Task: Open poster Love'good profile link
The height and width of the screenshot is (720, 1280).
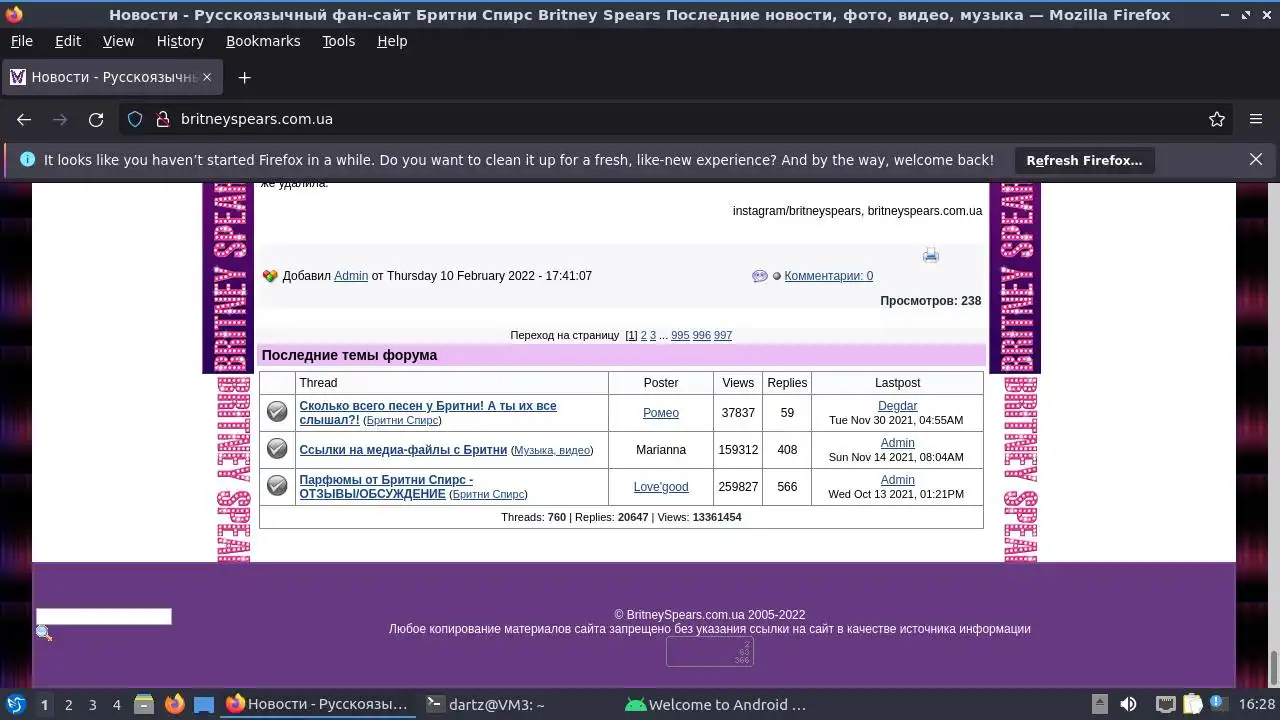Action: 661,487
